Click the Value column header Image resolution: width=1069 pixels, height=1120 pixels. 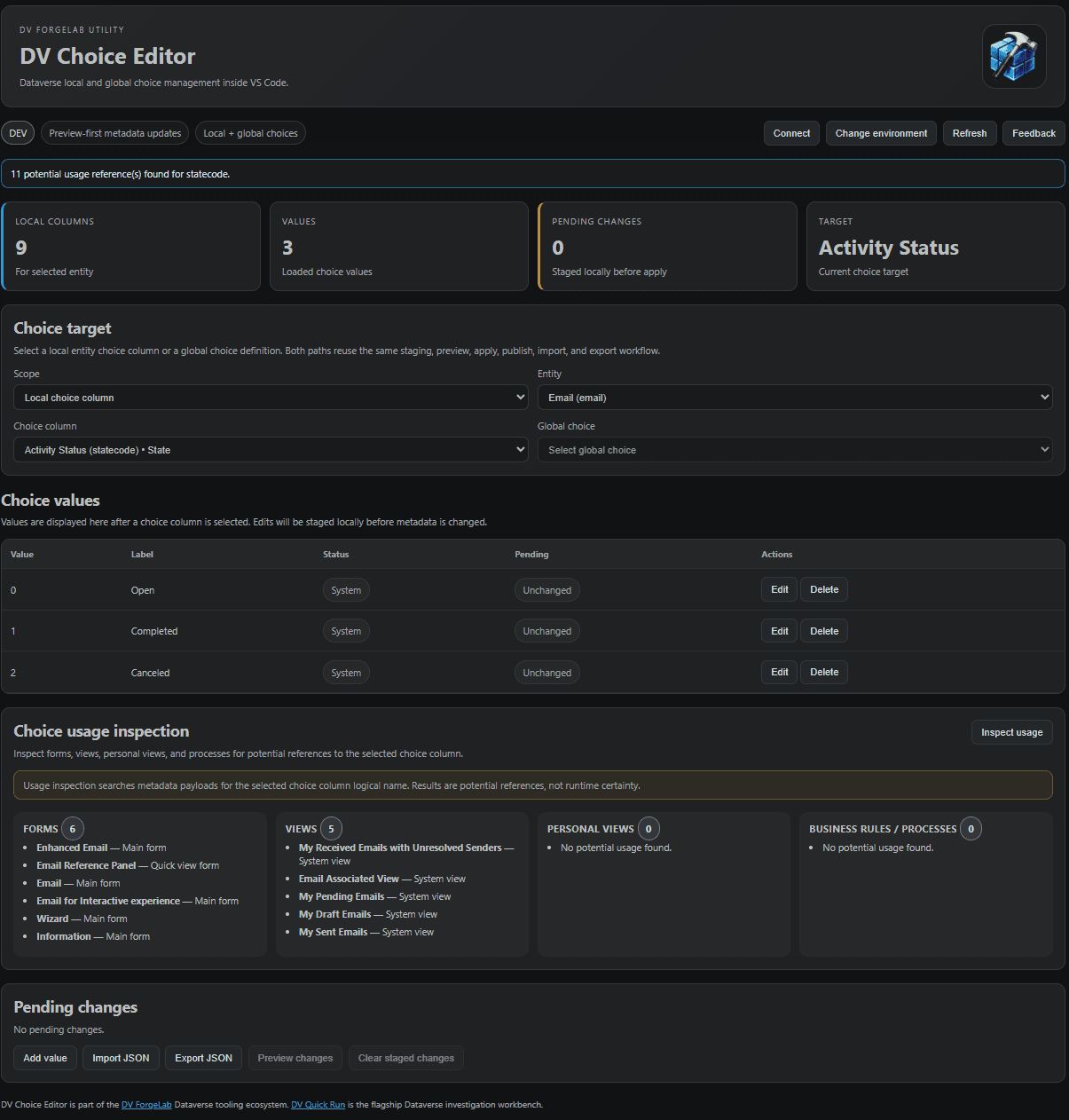22,555
